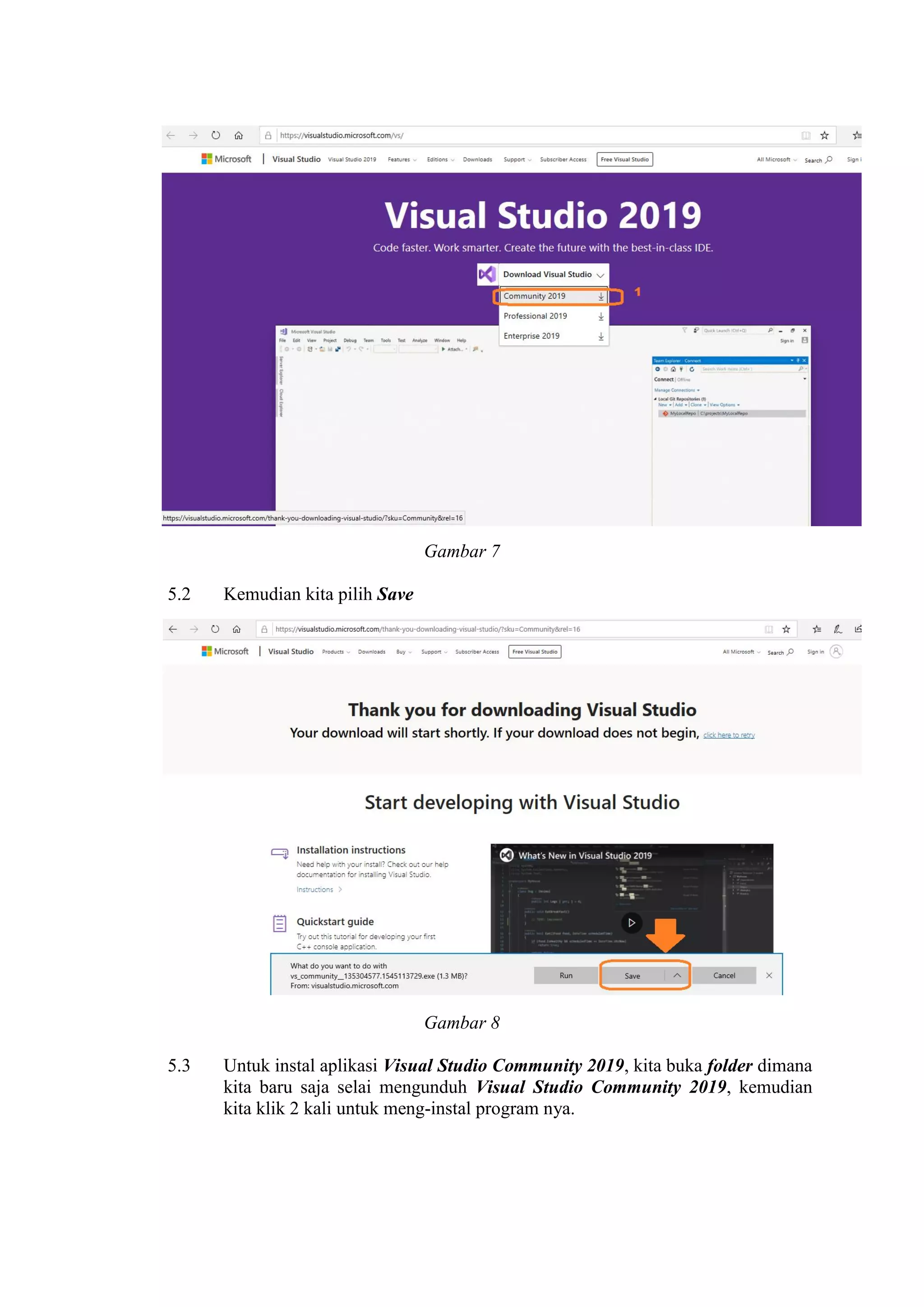The image size is (924, 1307).
Task: Expand the Support menu in first page header
Action: tap(518, 159)
